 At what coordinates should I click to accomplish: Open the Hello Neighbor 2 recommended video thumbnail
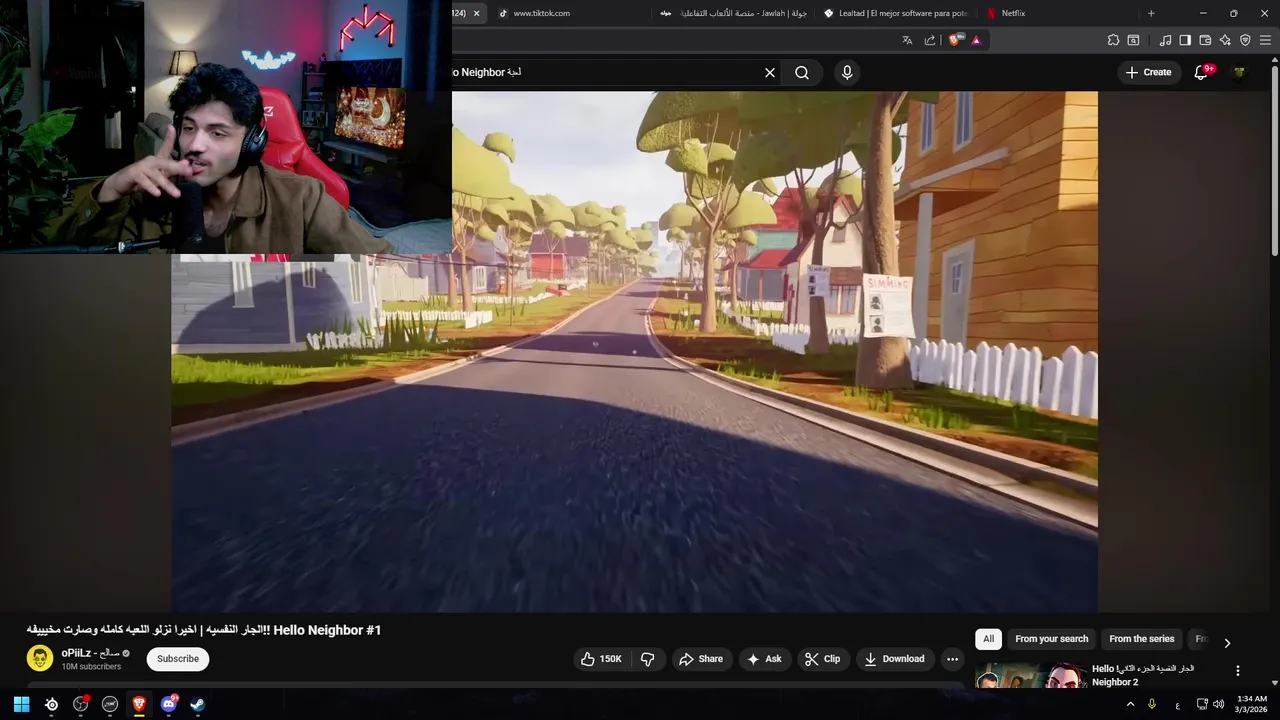click(1031, 676)
